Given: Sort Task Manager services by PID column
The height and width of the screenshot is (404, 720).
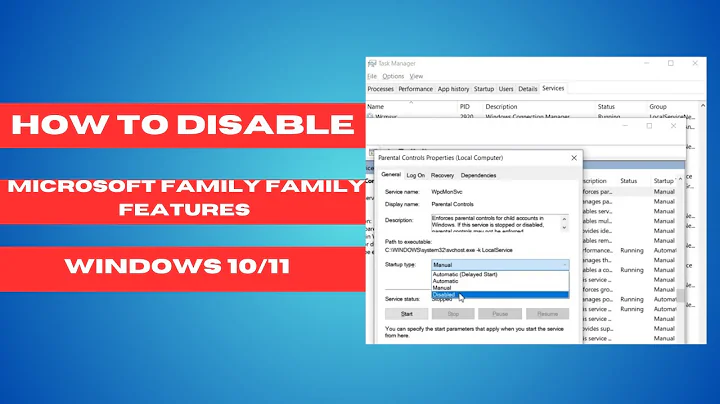Looking at the screenshot, I should point(470,107).
